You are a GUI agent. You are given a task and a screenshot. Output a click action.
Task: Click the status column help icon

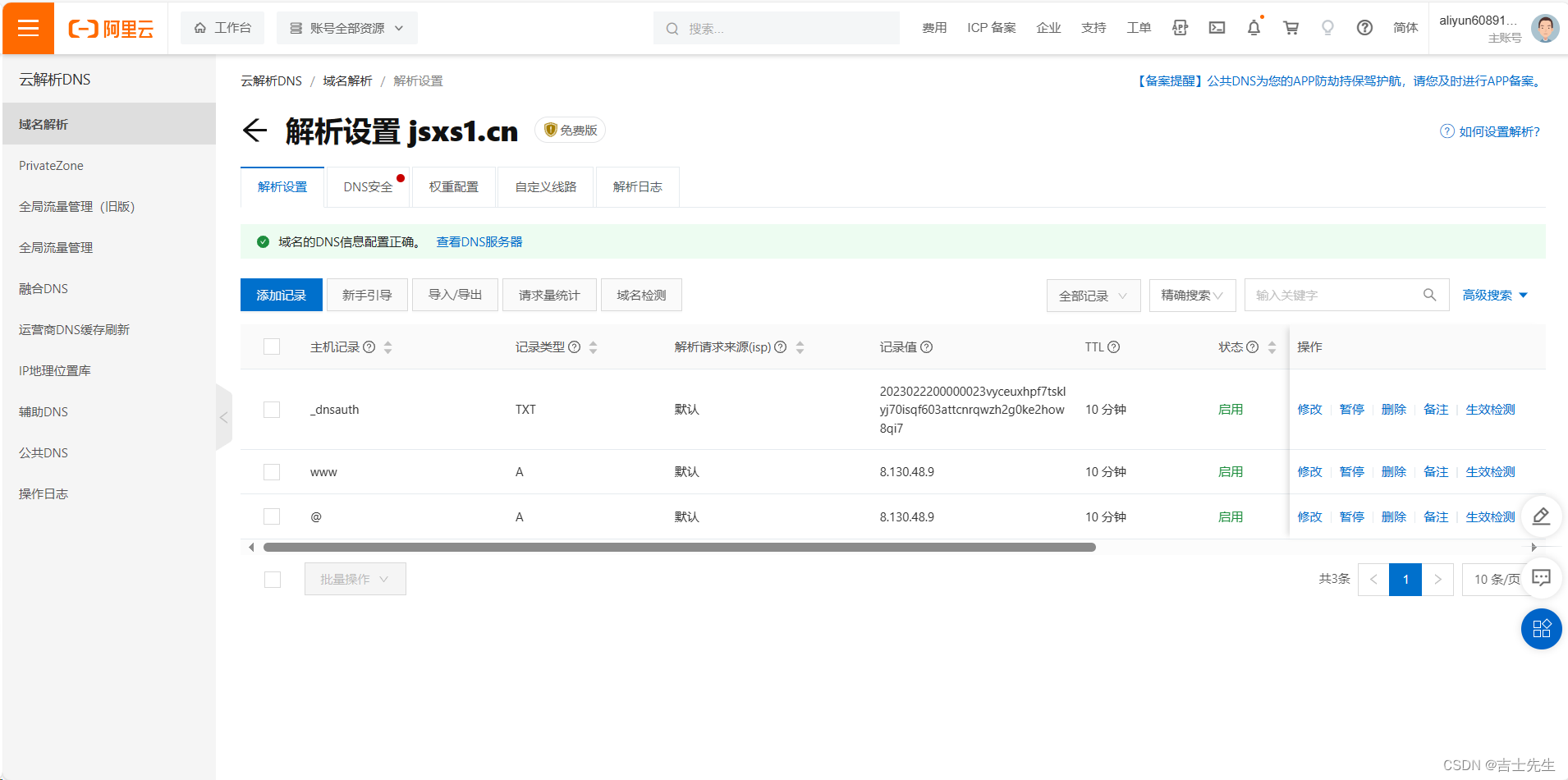(x=1253, y=347)
